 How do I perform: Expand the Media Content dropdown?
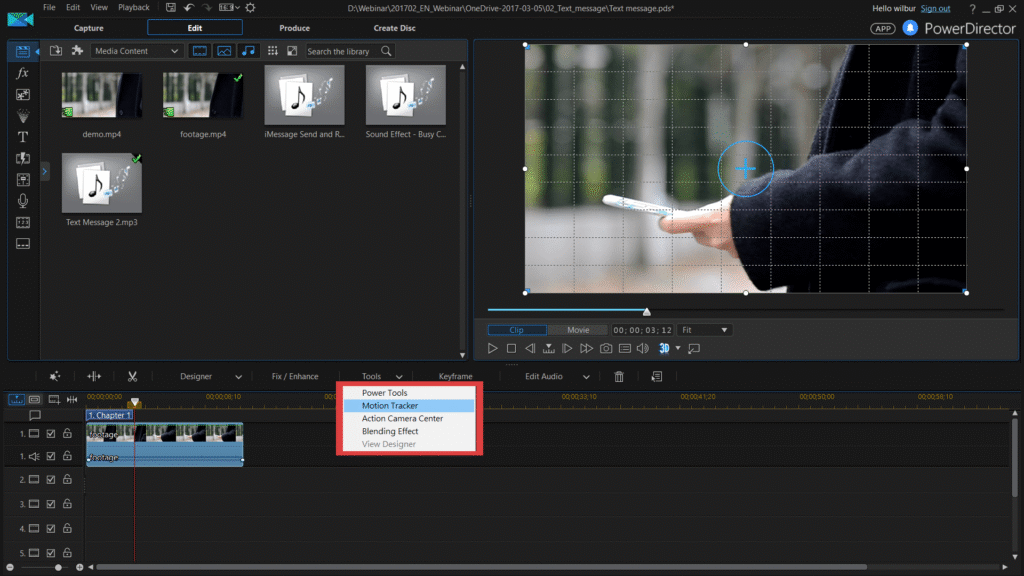click(x=137, y=51)
